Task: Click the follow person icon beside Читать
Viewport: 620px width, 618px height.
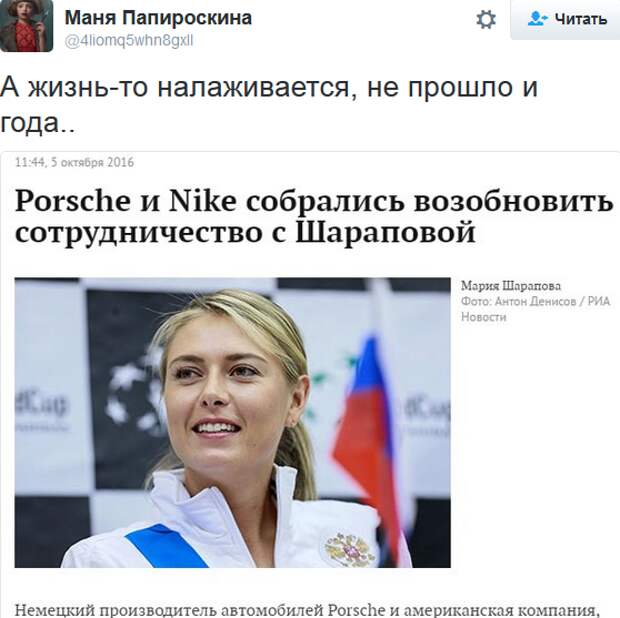Action: point(538,19)
